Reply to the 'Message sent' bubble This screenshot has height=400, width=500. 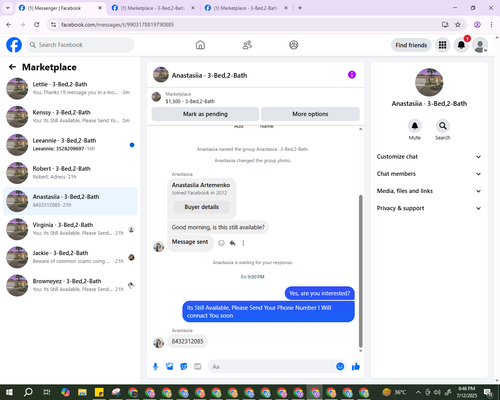[233, 243]
